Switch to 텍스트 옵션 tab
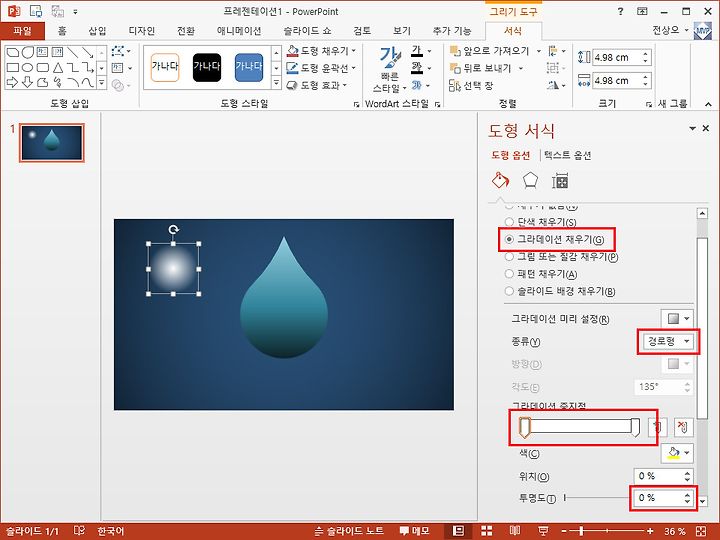 coord(568,155)
